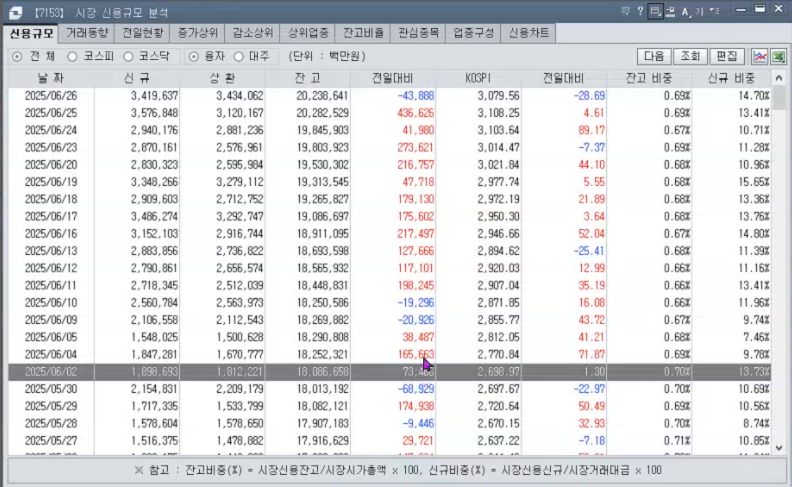Click the memo note icon in title bar

(625, 11)
